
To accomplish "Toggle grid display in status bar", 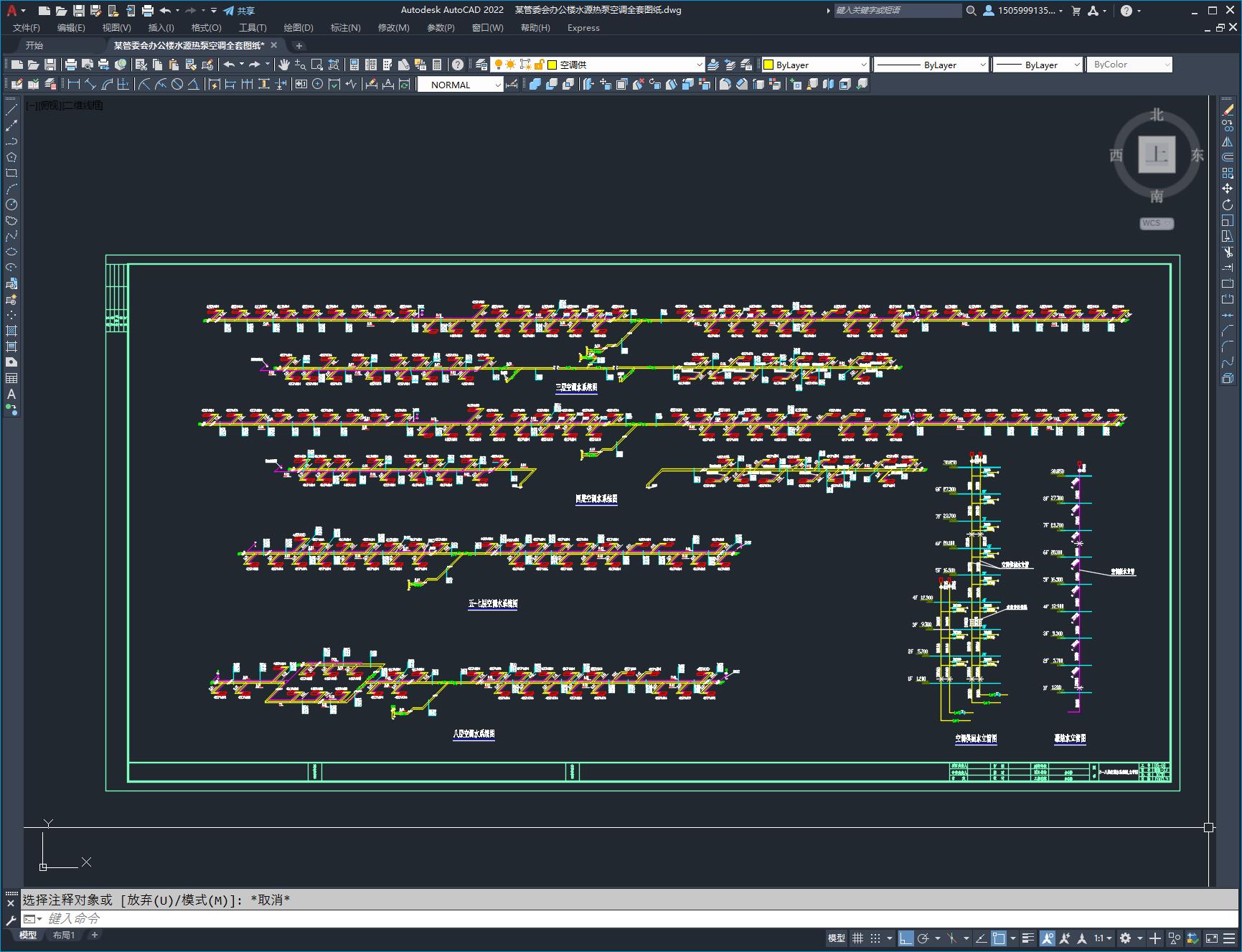I will 857,938.
